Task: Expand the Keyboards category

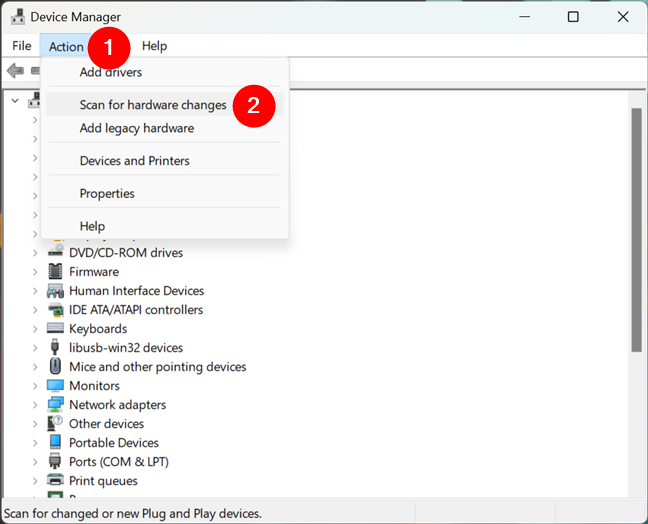Action: [35, 329]
